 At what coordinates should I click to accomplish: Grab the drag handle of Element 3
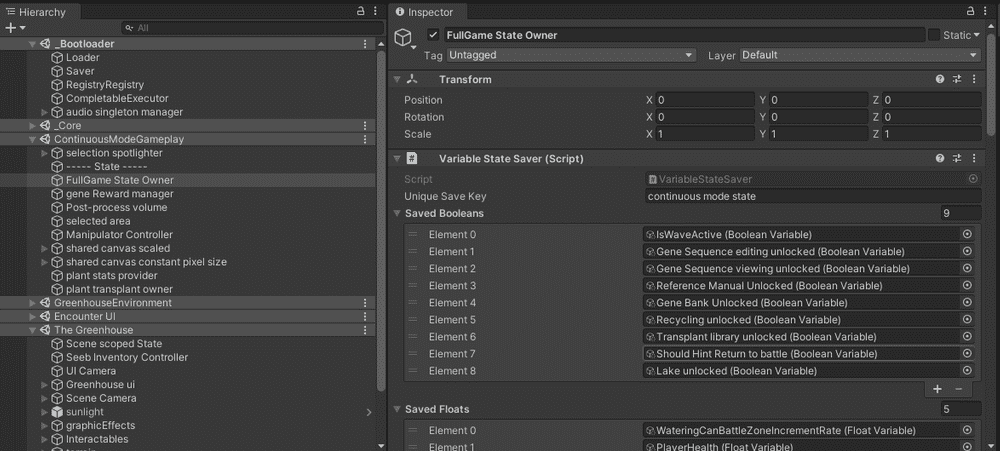click(413, 286)
